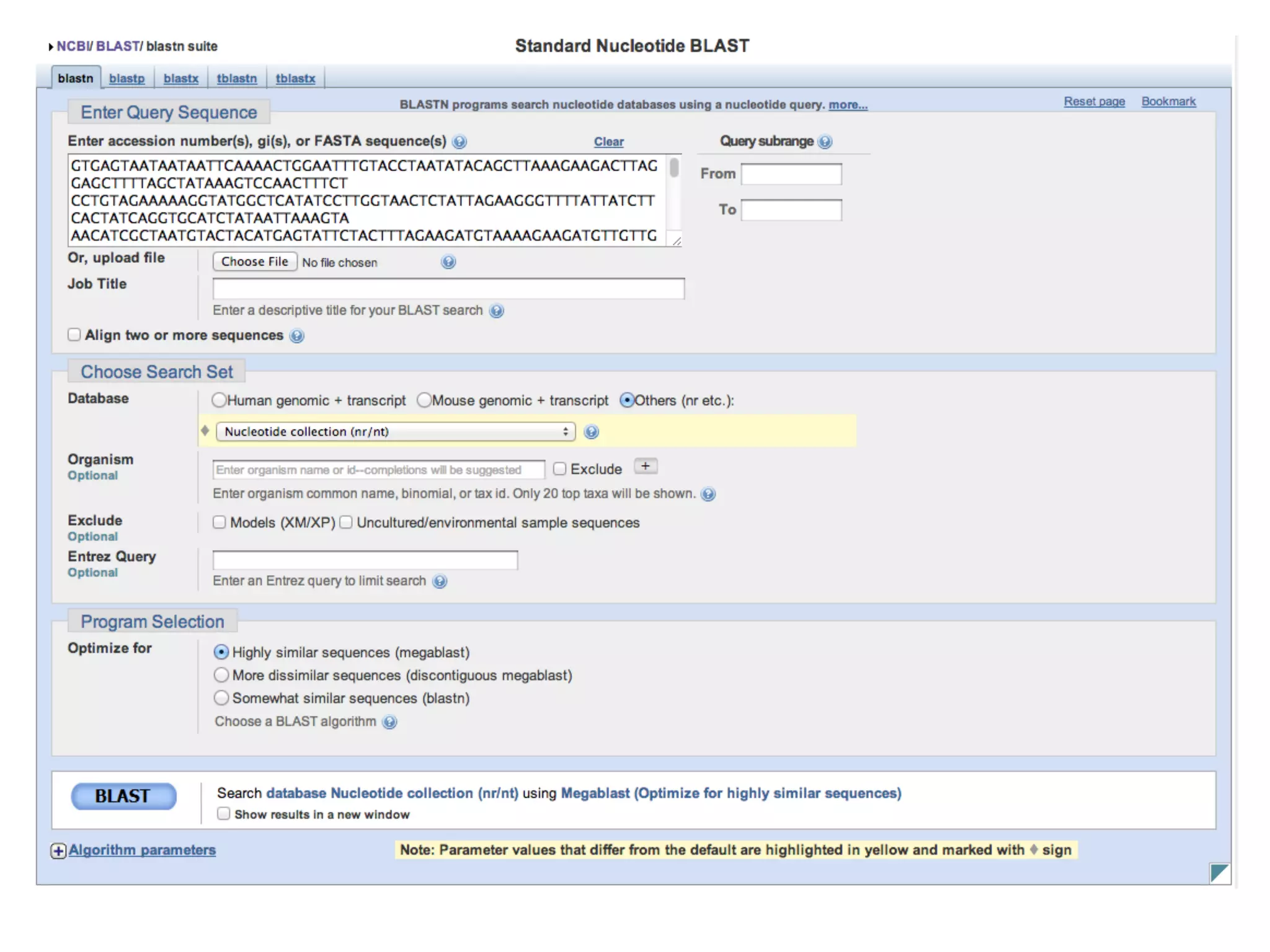Enable Align two or more sequences

74,335
